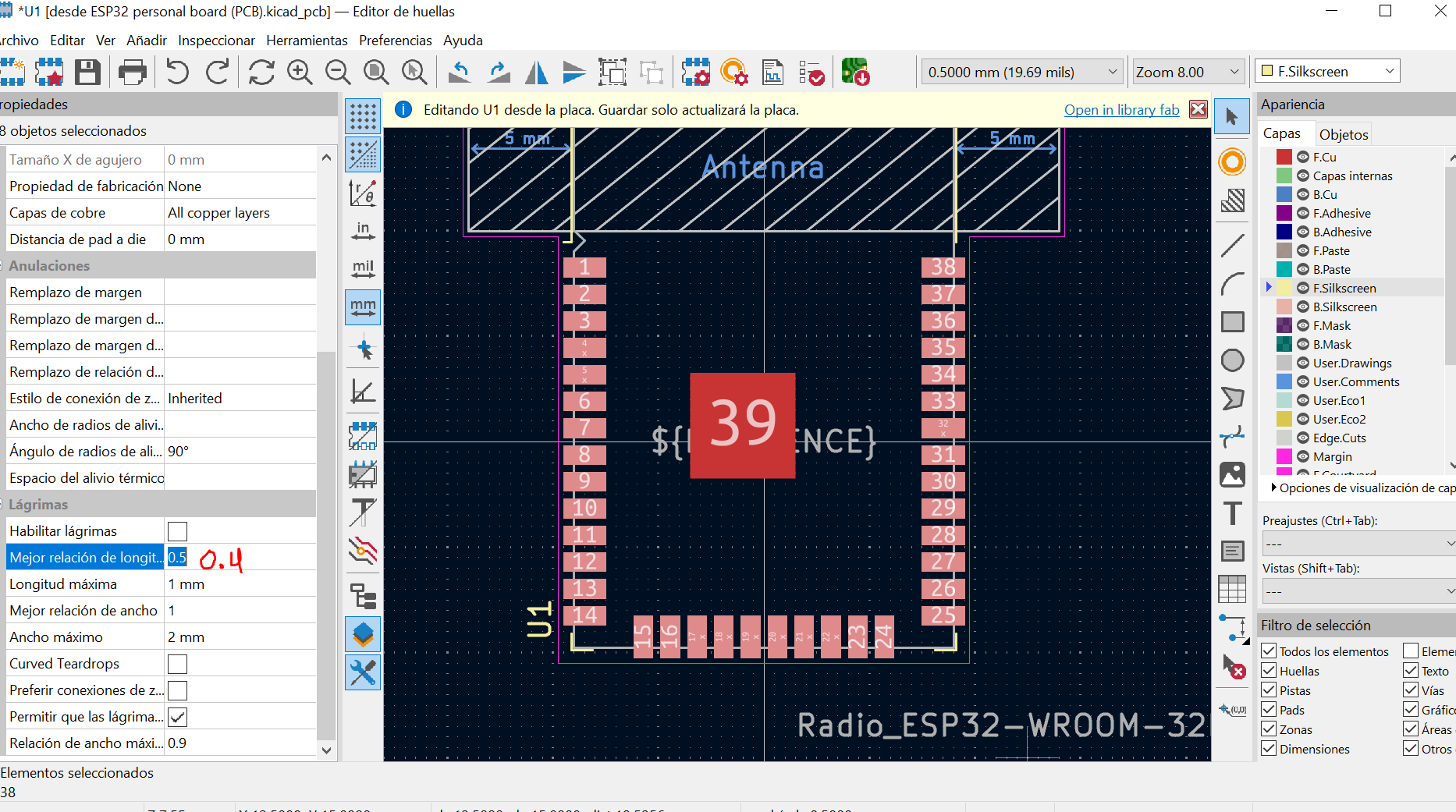Zoom out of the footprint canvas
Viewport: 1456px width, 812px height.
tap(338, 73)
